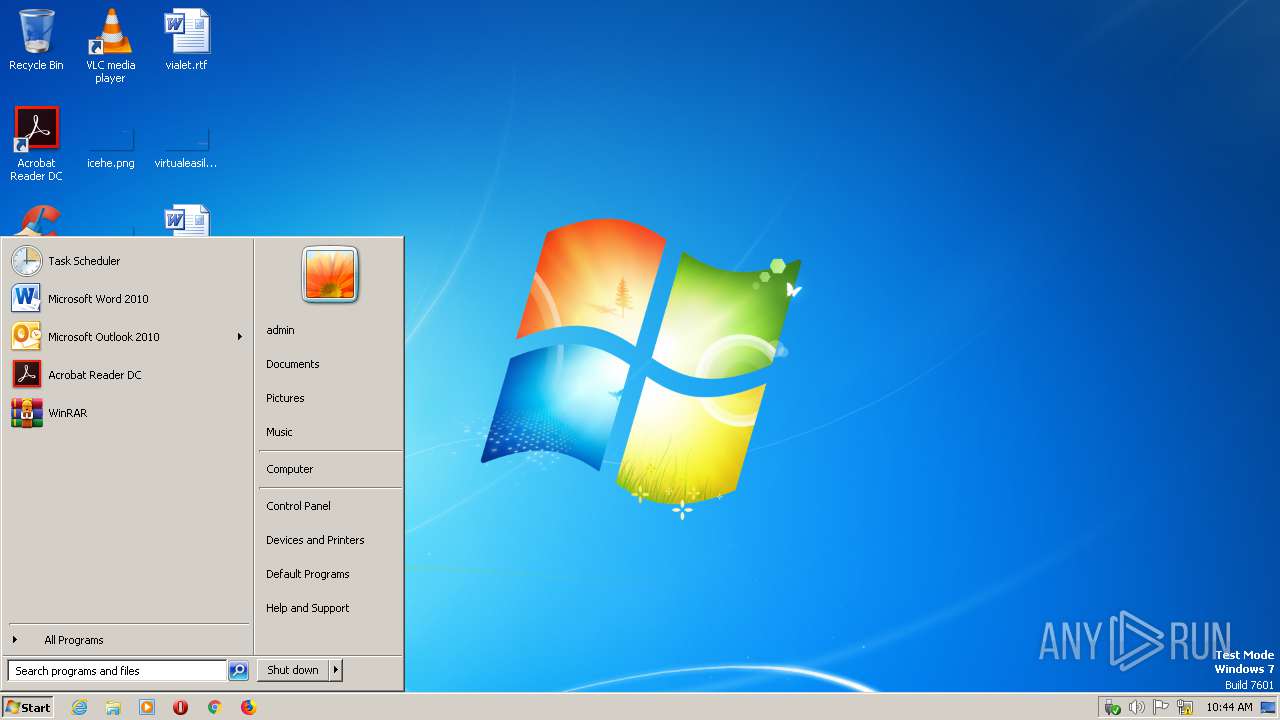Expand Microsoft Outlook 2010 jump list arrow
Image resolution: width=1280 pixels, height=720 pixels.
pyautogui.click(x=240, y=337)
